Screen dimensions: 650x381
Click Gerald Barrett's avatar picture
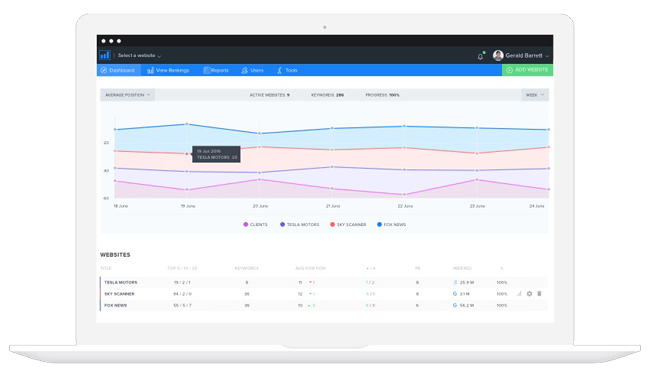(498, 55)
